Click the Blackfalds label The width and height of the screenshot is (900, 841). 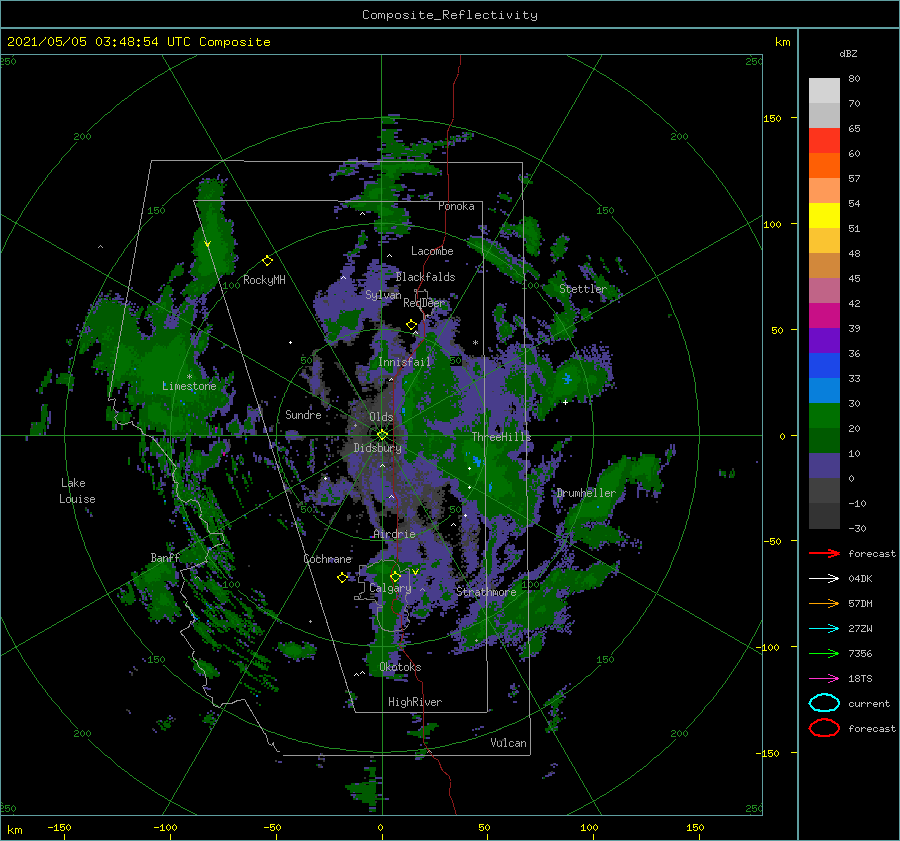click(x=425, y=277)
